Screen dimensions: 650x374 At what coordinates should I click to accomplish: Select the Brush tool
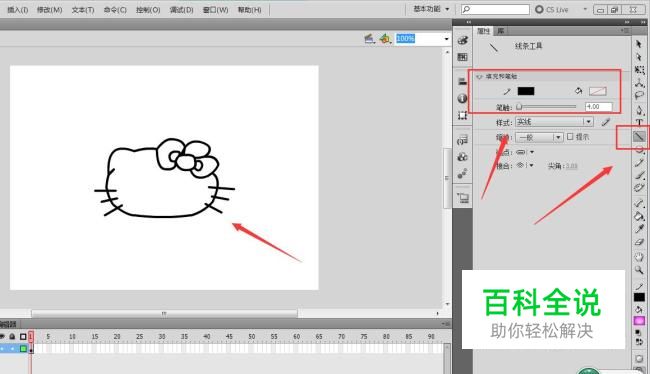(x=639, y=175)
